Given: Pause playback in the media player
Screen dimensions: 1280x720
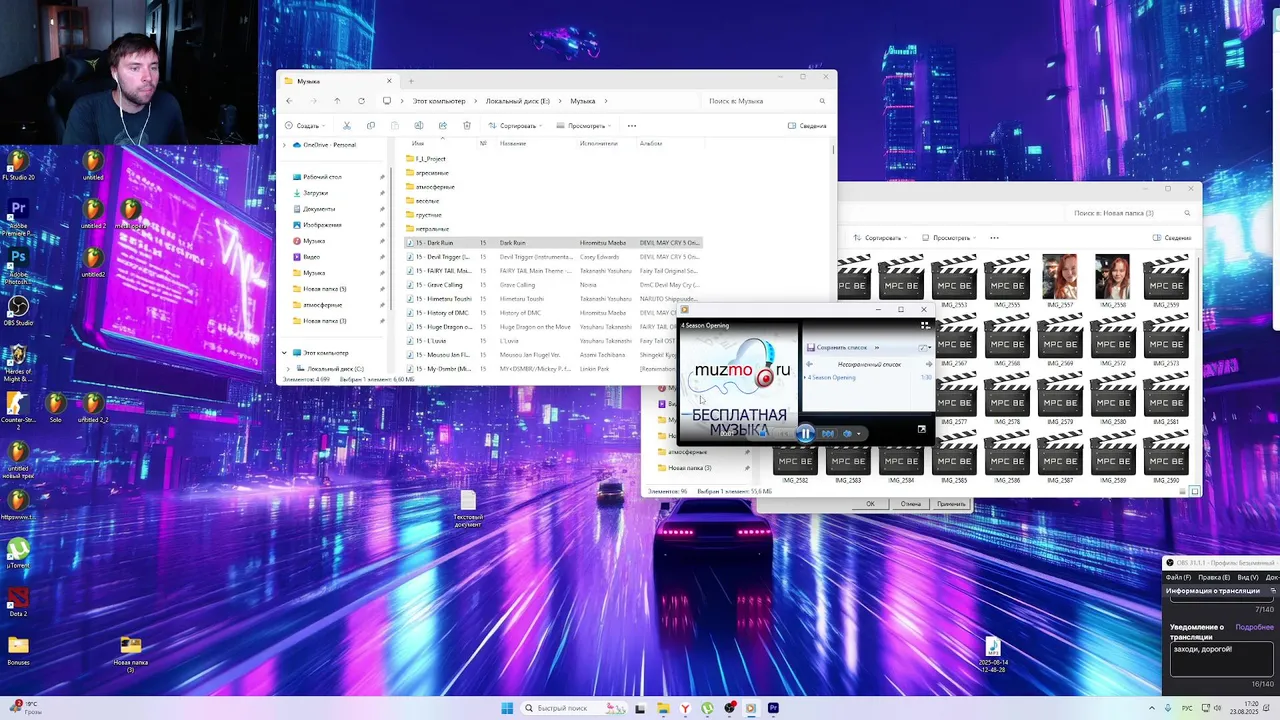Looking at the screenshot, I should point(805,433).
